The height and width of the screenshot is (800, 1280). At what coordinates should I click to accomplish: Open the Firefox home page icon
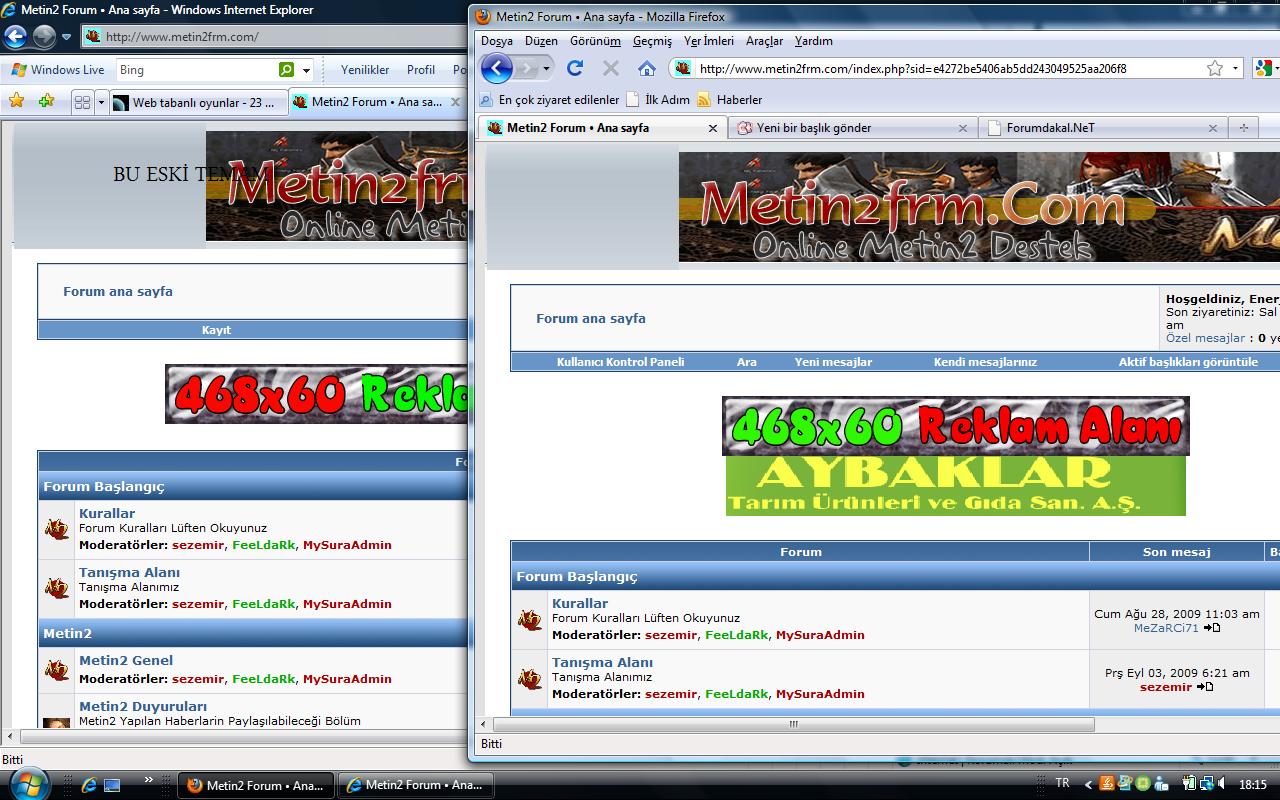[x=647, y=68]
